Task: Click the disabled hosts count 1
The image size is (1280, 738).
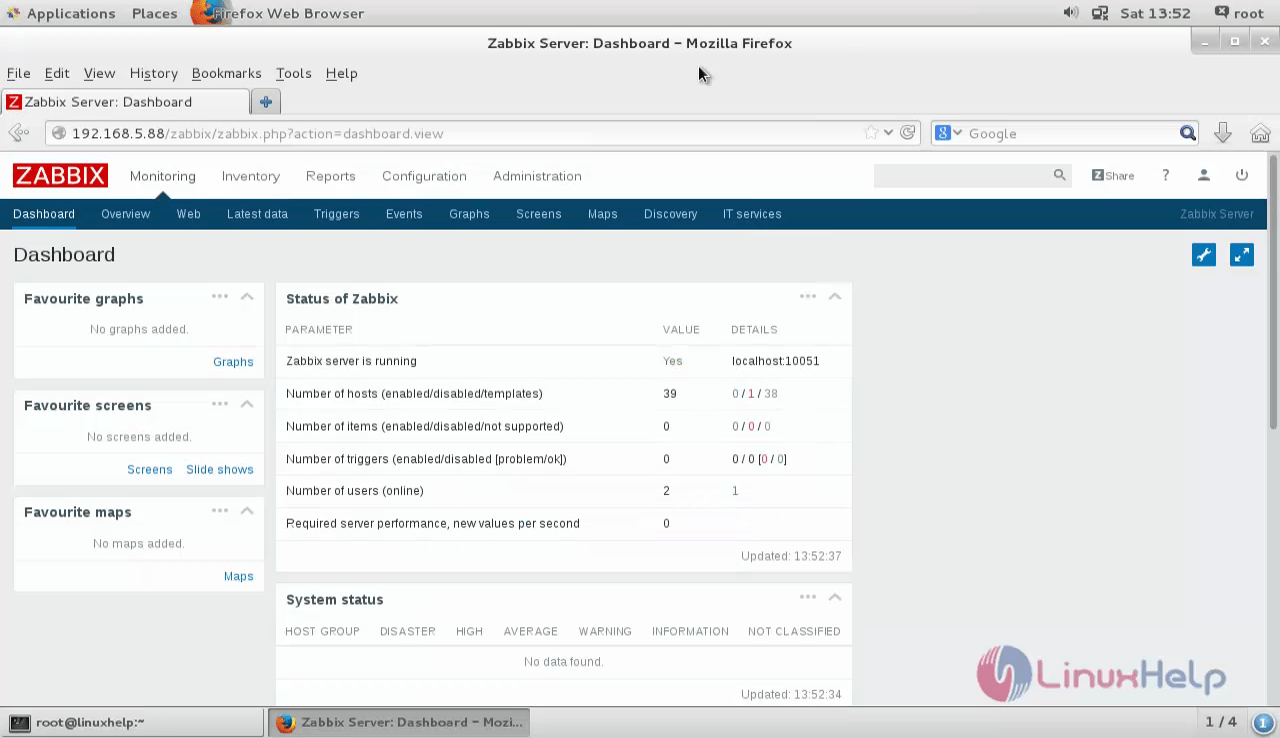Action: point(751,394)
